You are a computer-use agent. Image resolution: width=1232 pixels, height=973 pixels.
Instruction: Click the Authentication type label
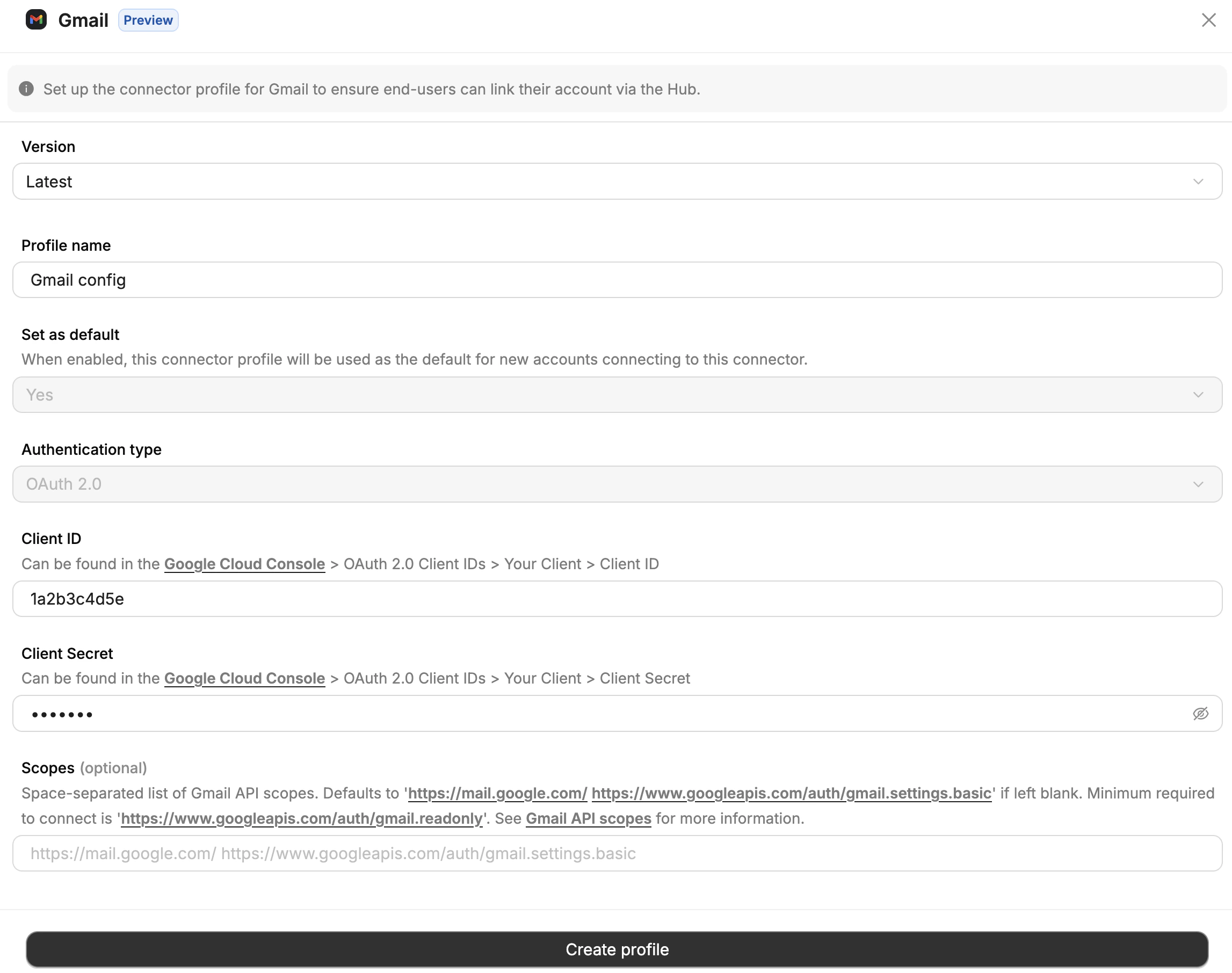pyautogui.click(x=92, y=449)
